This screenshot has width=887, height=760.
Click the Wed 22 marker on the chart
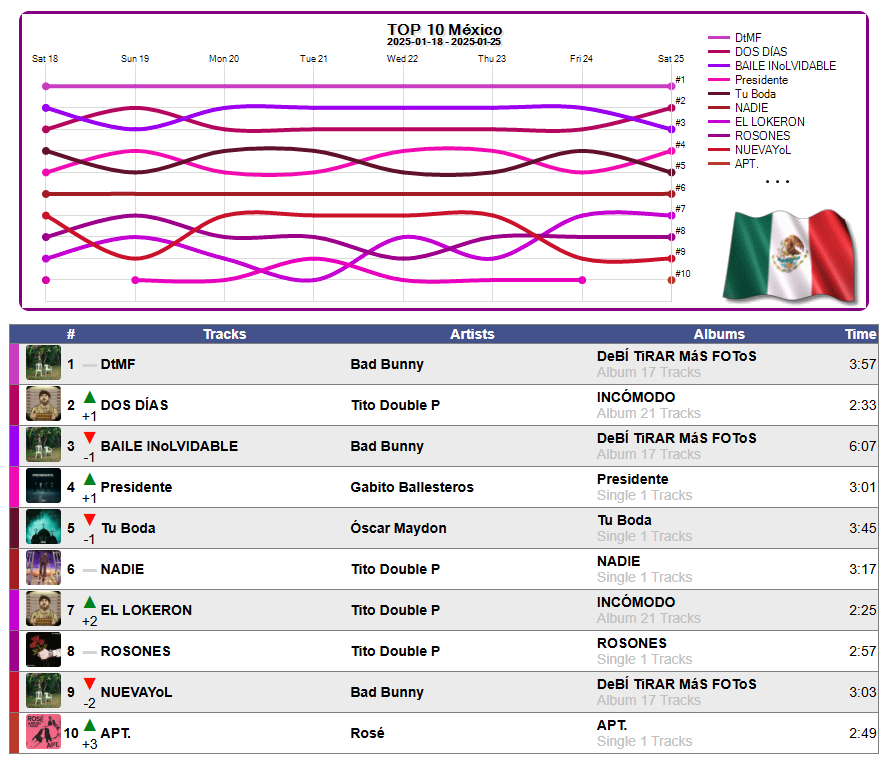[403, 59]
